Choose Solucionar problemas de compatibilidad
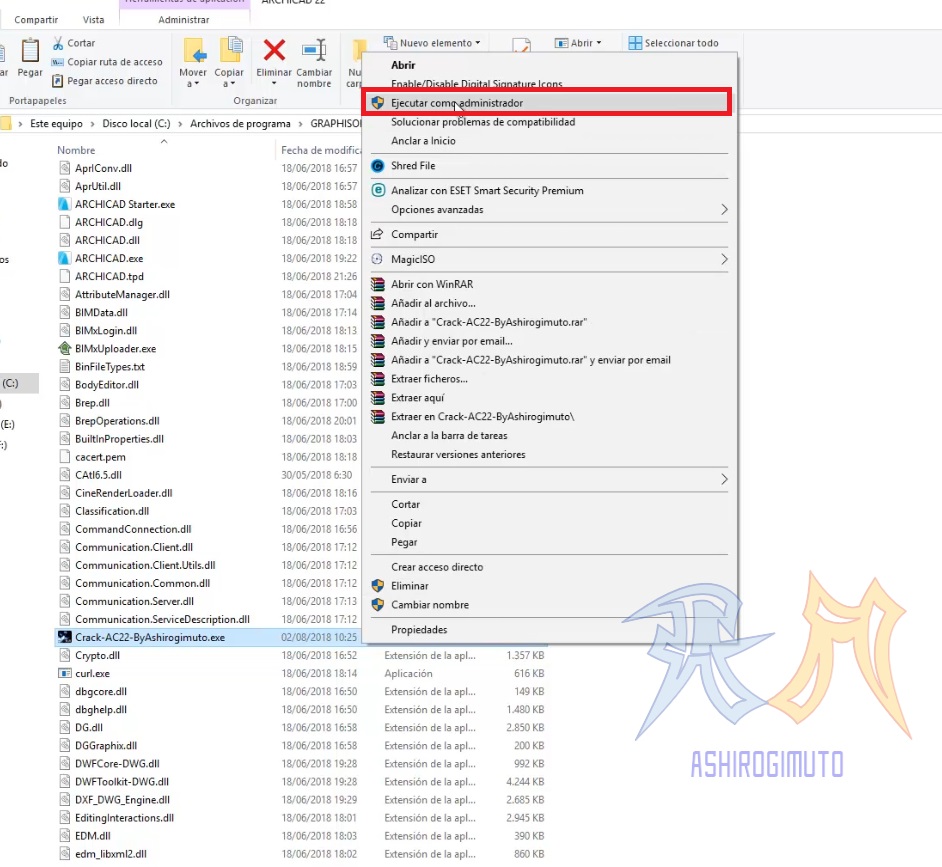The image size is (942, 867). (483, 122)
